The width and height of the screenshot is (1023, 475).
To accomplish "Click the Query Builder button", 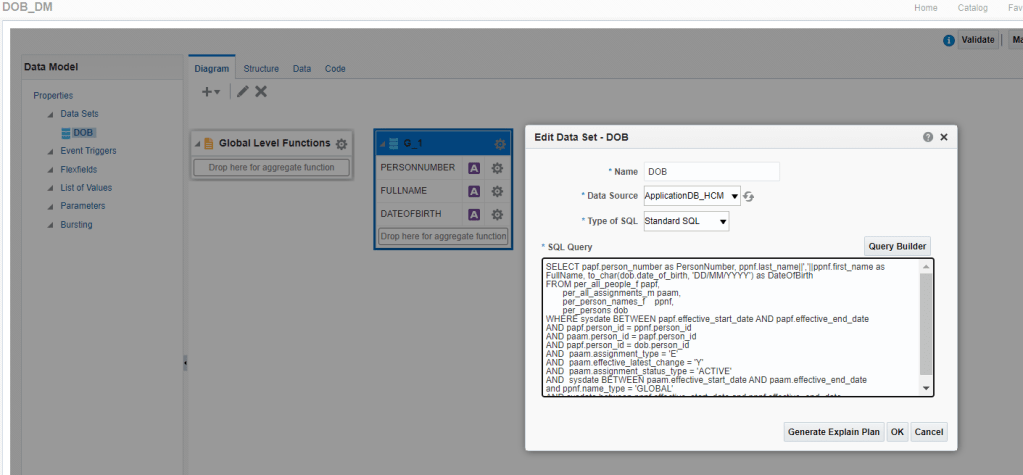I will pyautogui.click(x=897, y=246).
